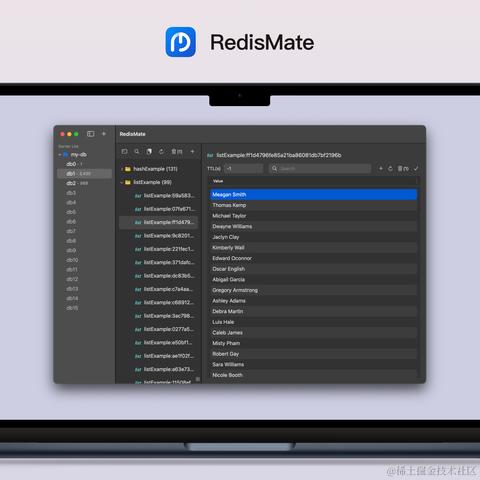Confirm changes with the checkmark icon
Image resolution: width=480 pixels, height=480 pixels.
point(416,168)
